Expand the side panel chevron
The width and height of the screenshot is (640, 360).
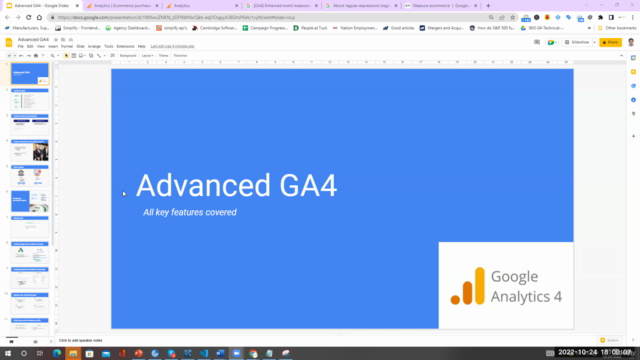[x=633, y=340]
